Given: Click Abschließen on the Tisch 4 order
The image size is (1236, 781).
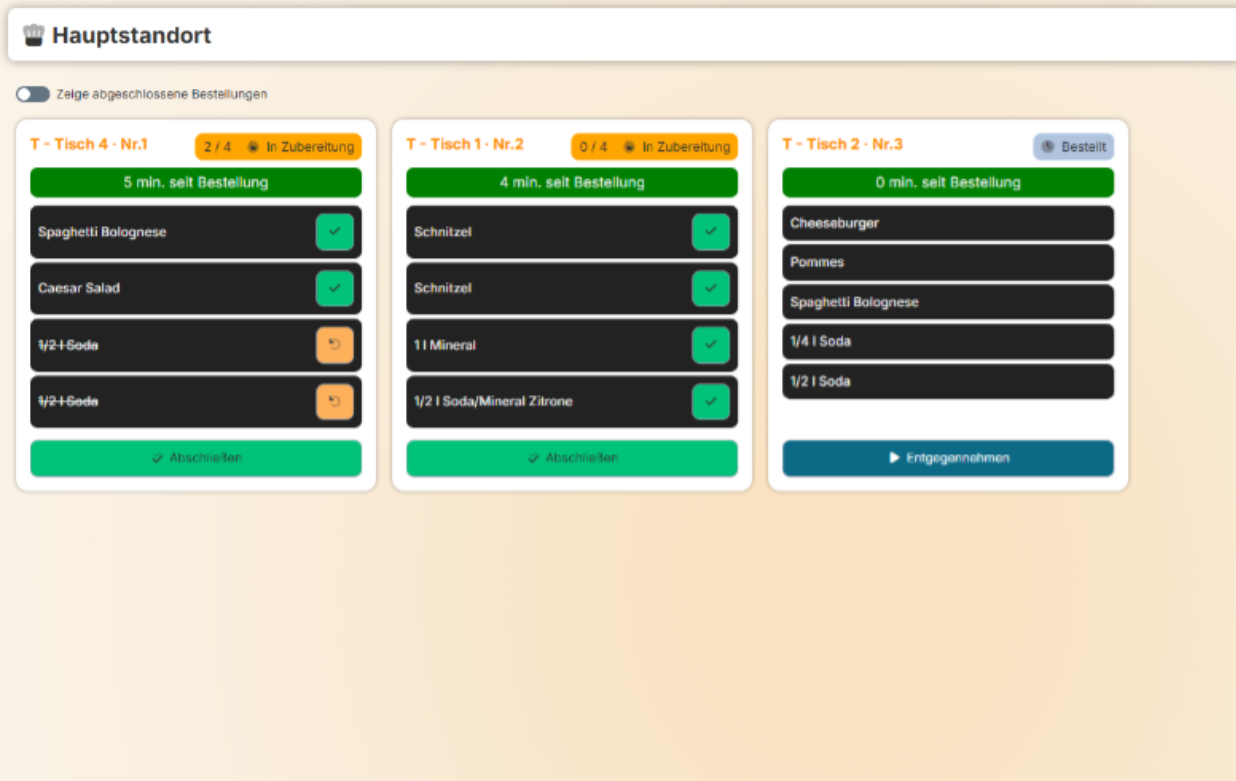Looking at the screenshot, I should 196,458.
